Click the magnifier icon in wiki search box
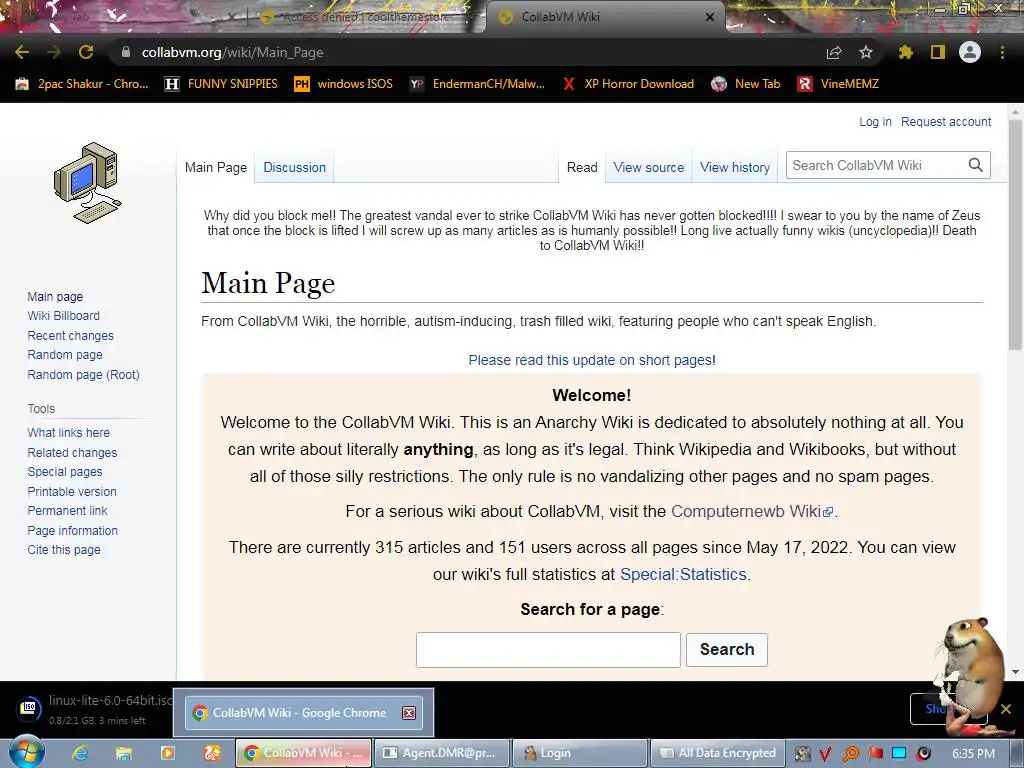The height and width of the screenshot is (768, 1024). click(x=975, y=165)
